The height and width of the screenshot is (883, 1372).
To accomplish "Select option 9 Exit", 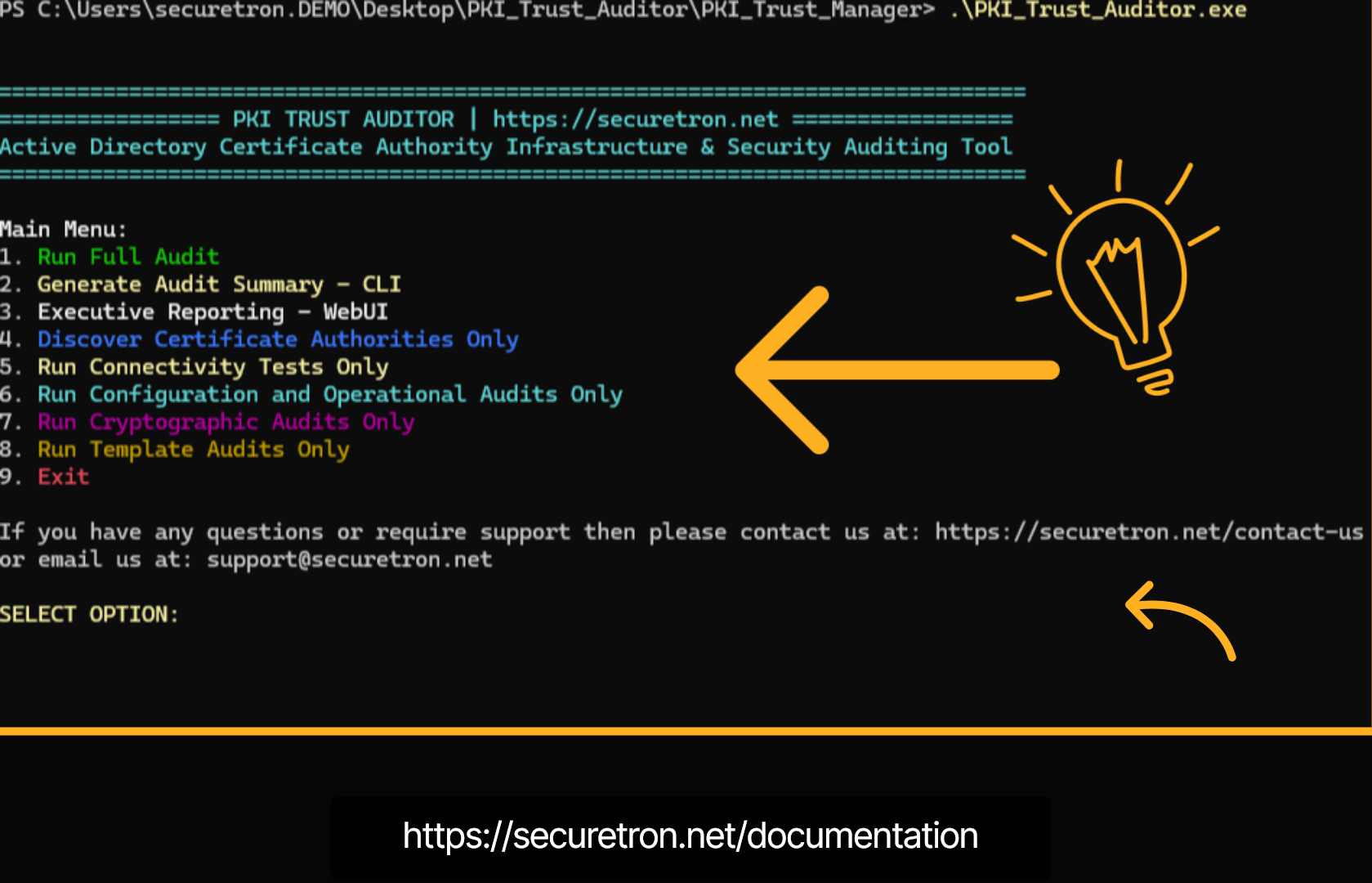I will [x=63, y=477].
